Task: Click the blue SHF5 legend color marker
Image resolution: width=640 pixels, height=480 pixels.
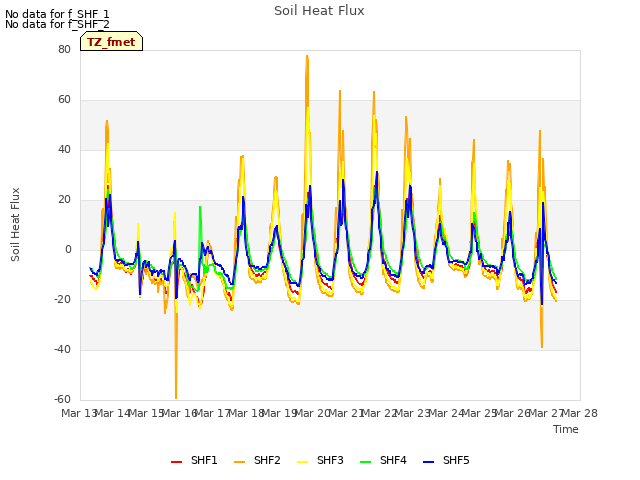Action: coord(428,462)
